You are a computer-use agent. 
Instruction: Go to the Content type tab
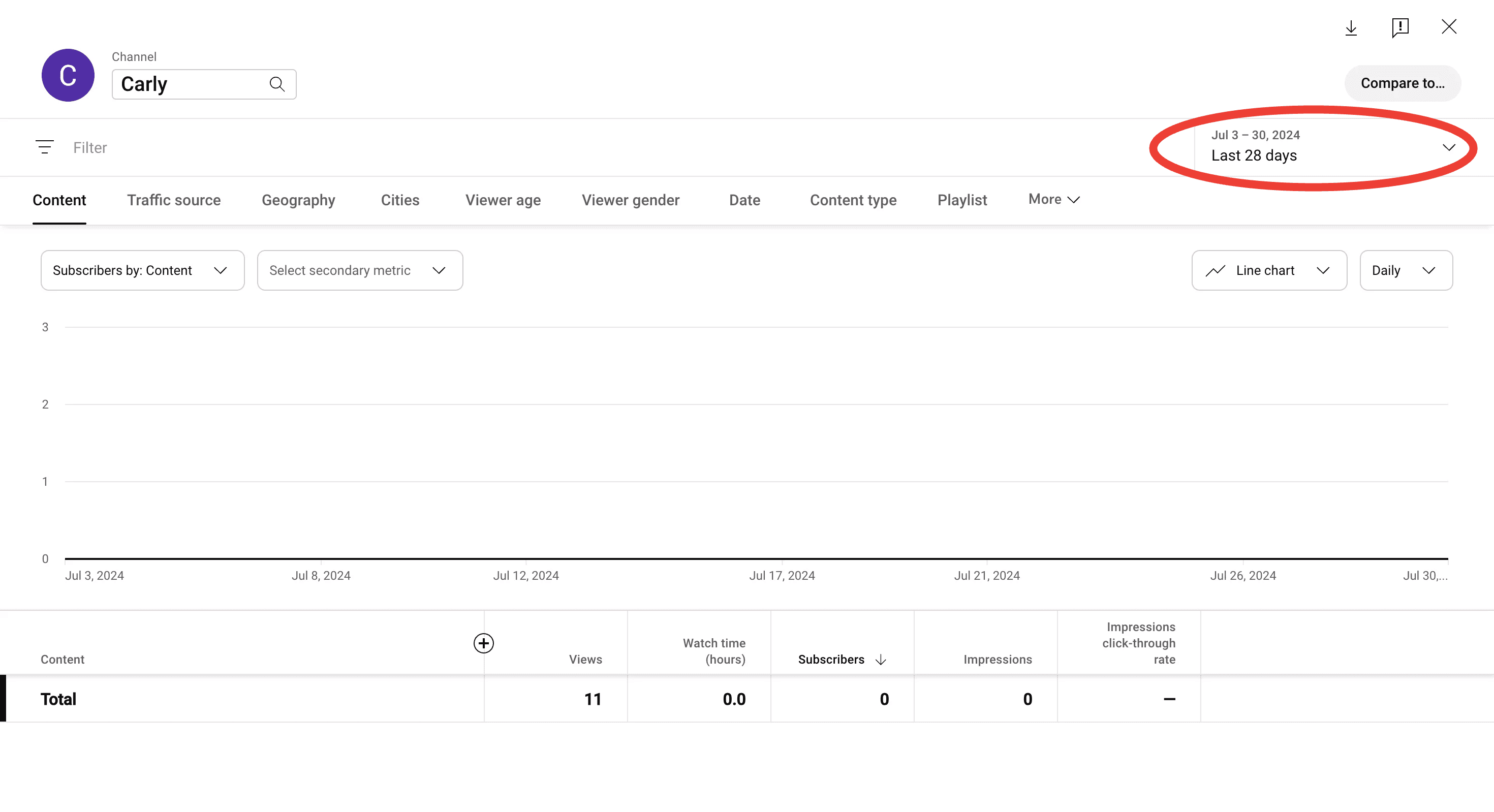point(853,200)
